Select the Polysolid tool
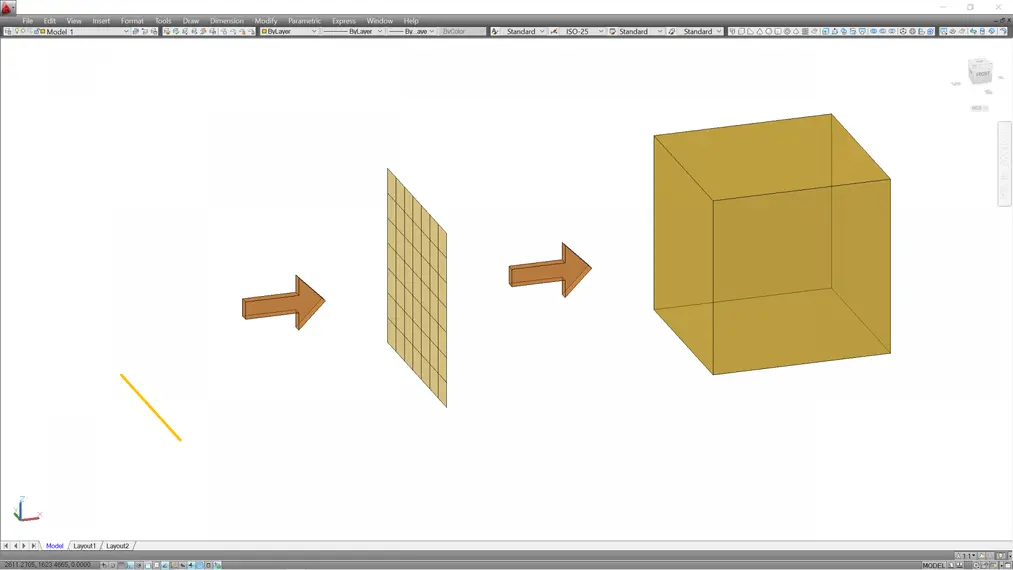 (x=732, y=31)
